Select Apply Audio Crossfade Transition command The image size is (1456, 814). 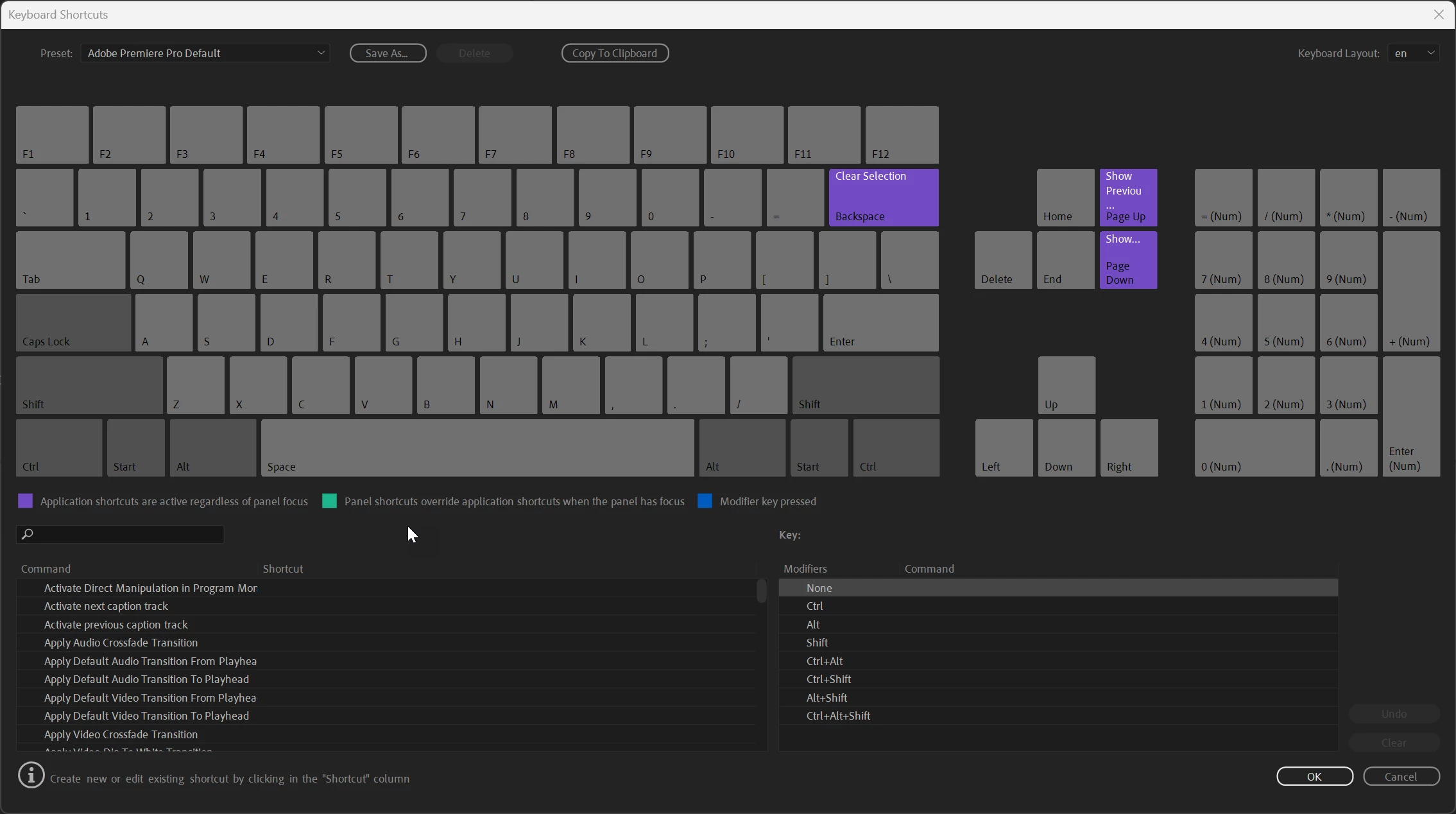(121, 643)
